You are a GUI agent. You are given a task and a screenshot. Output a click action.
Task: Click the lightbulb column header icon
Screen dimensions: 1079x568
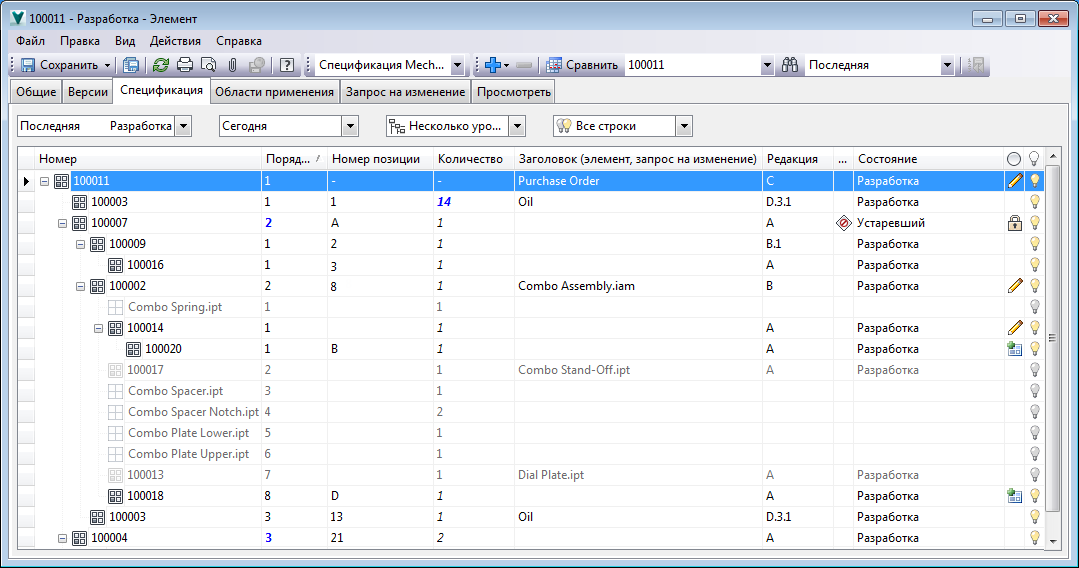(1034, 159)
